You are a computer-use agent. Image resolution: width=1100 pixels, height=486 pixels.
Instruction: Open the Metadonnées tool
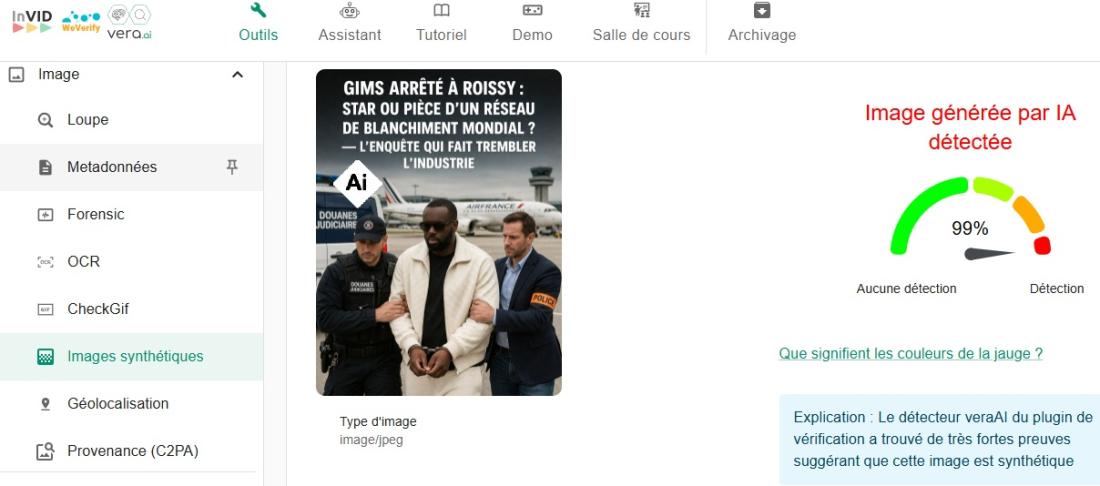tap(112, 167)
